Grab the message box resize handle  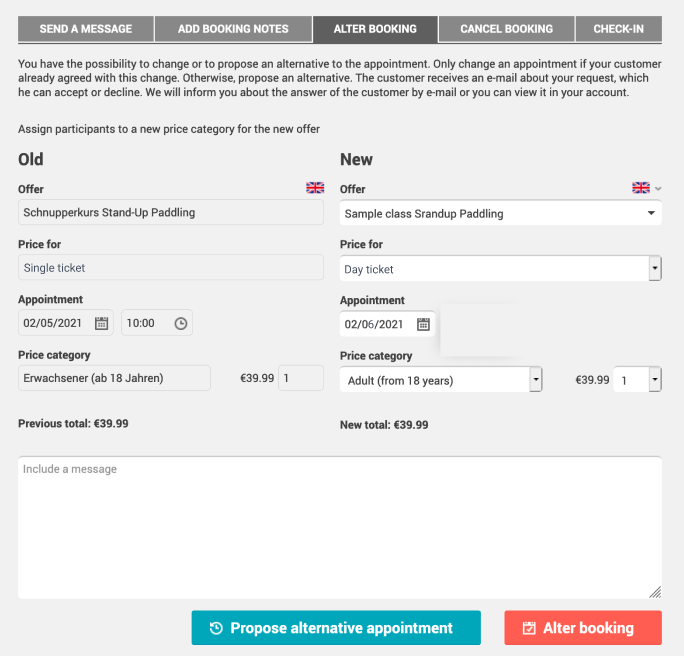click(x=655, y=592)
